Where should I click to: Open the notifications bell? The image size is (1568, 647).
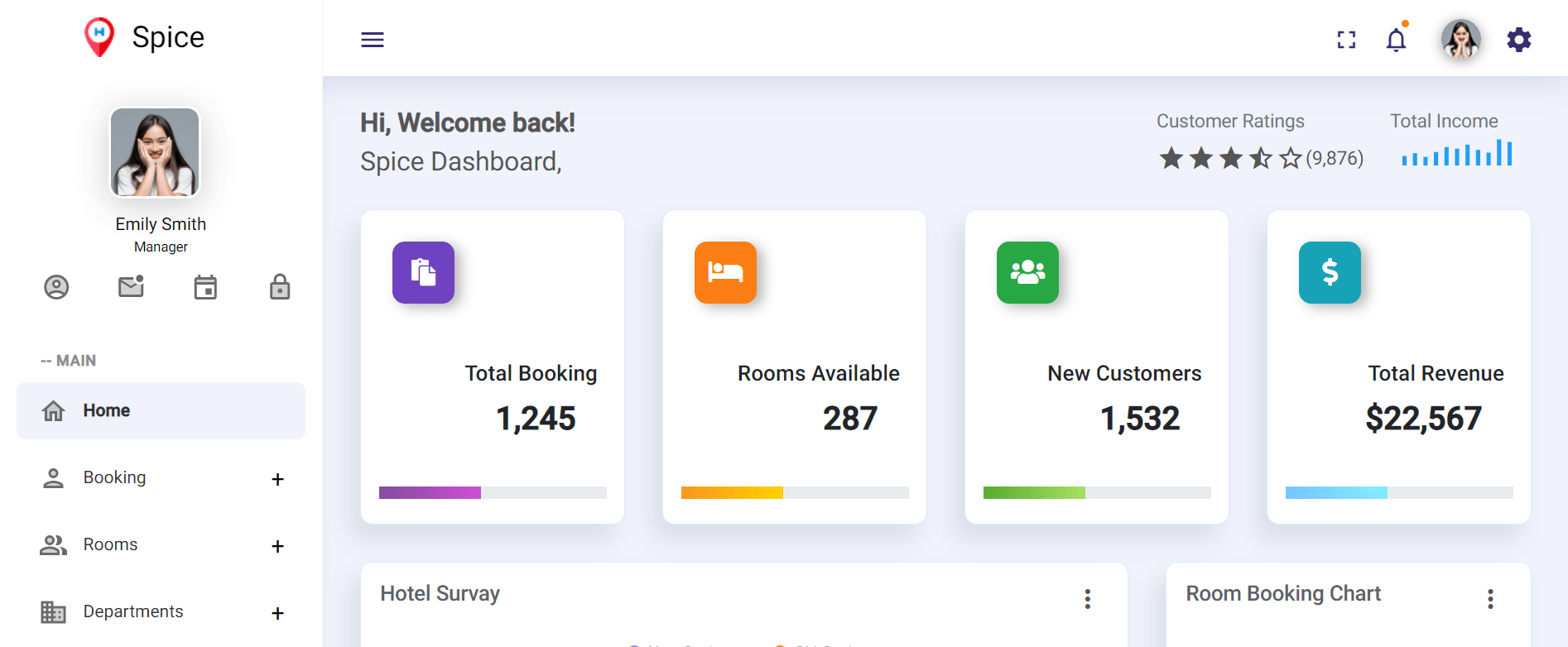[x=1396, y=39]
